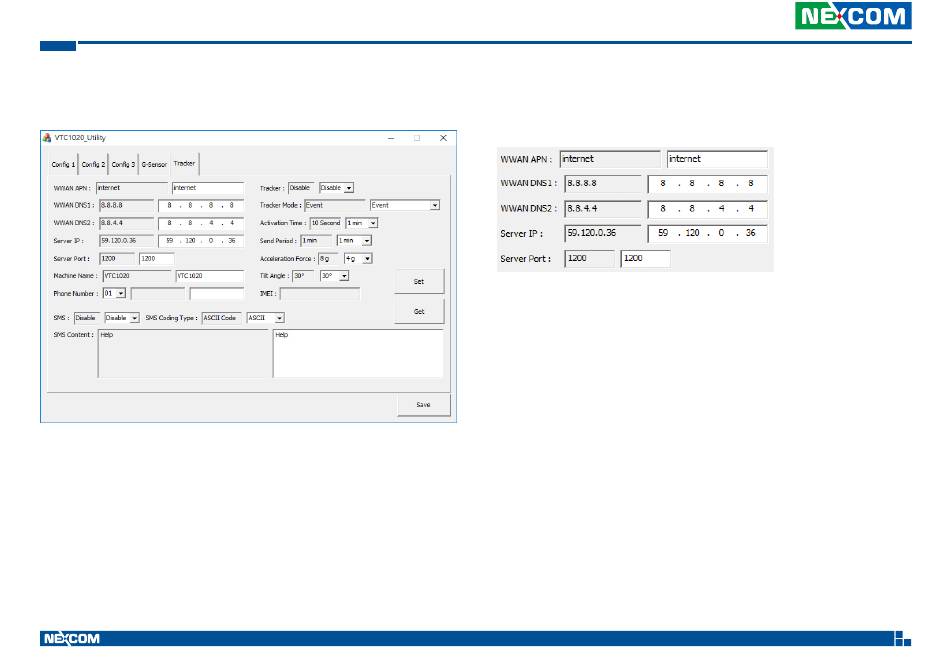Click the white Server Port 1200 field in enlarged inset
This screenshot has width=950, height=664.
[x=645, y=259]
